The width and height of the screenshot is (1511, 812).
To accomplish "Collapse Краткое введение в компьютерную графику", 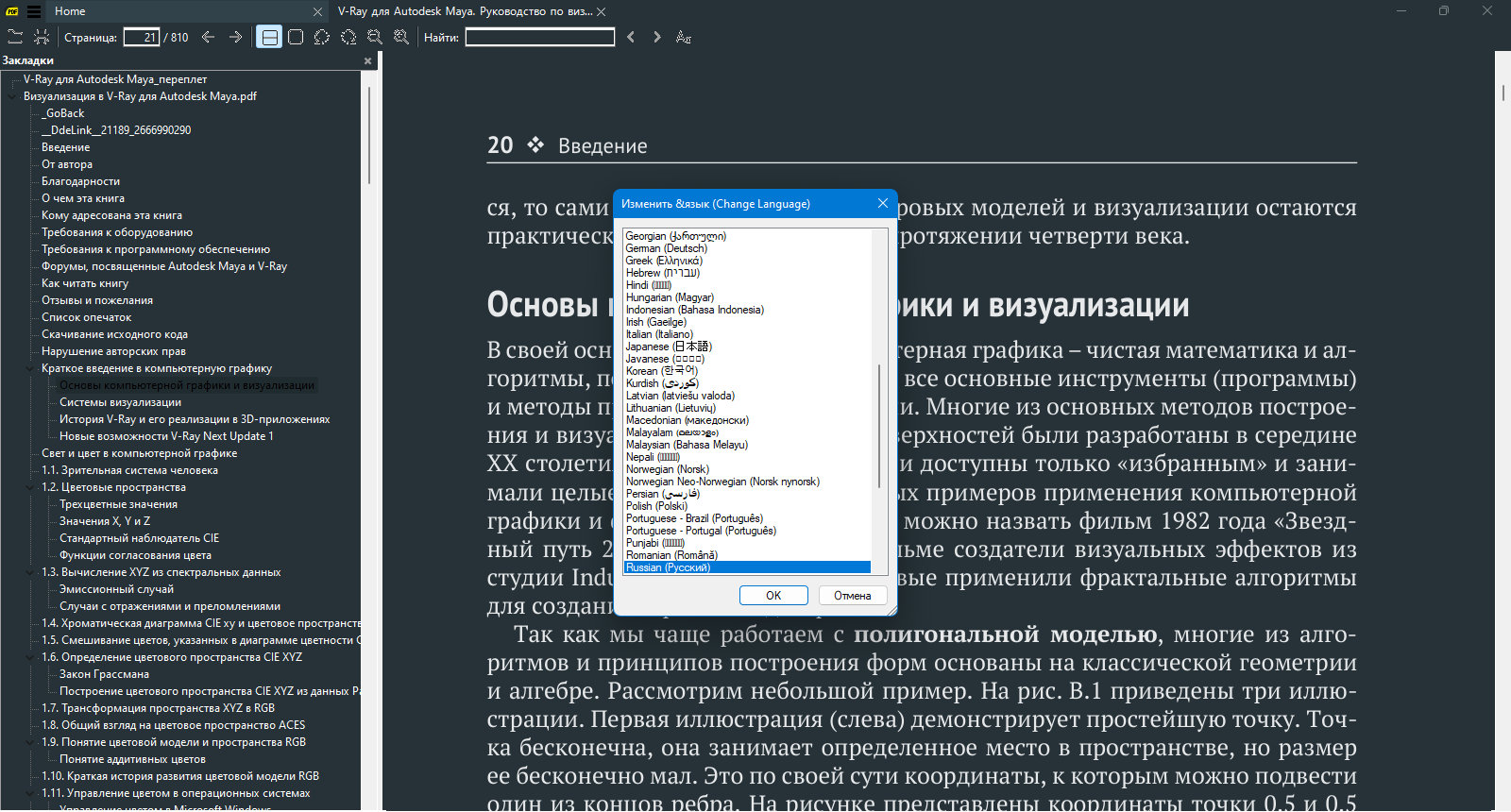I will [x=31, y=368].
